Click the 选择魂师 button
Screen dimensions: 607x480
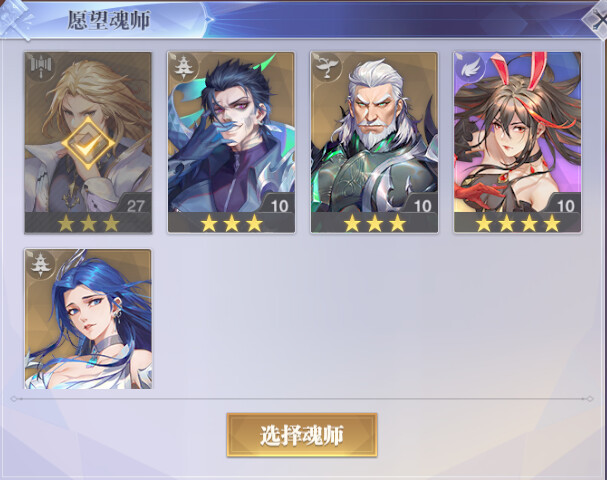point(302,435)
